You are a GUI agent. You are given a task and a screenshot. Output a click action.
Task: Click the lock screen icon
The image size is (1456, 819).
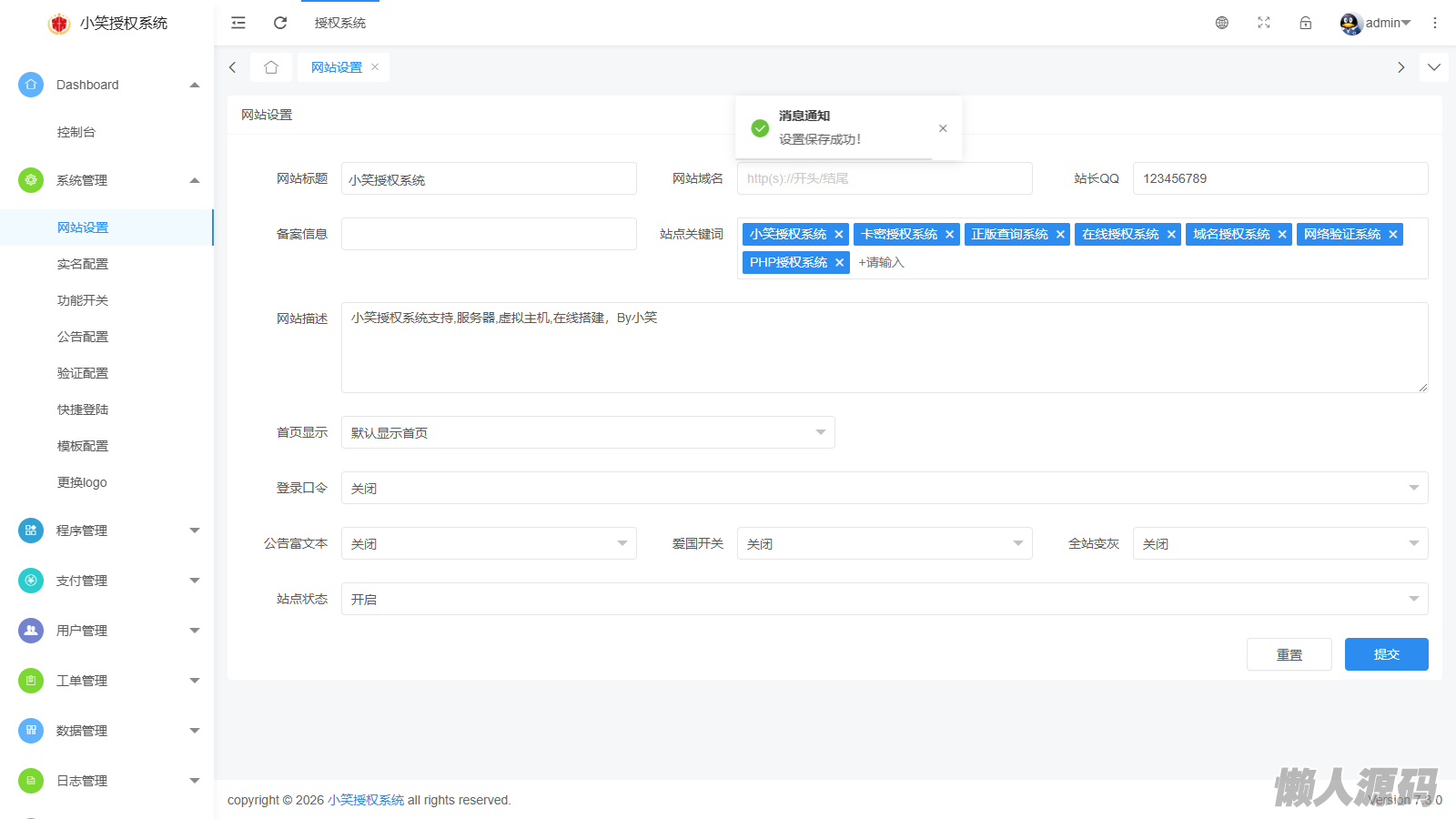point(1306,23)
